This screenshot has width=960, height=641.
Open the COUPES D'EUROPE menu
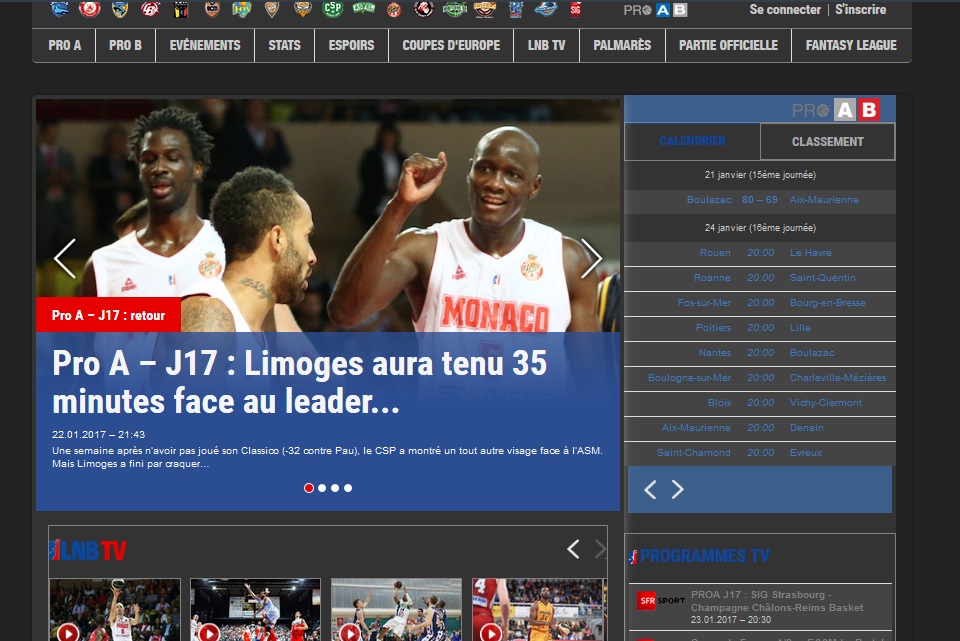[x=451, y=45]
